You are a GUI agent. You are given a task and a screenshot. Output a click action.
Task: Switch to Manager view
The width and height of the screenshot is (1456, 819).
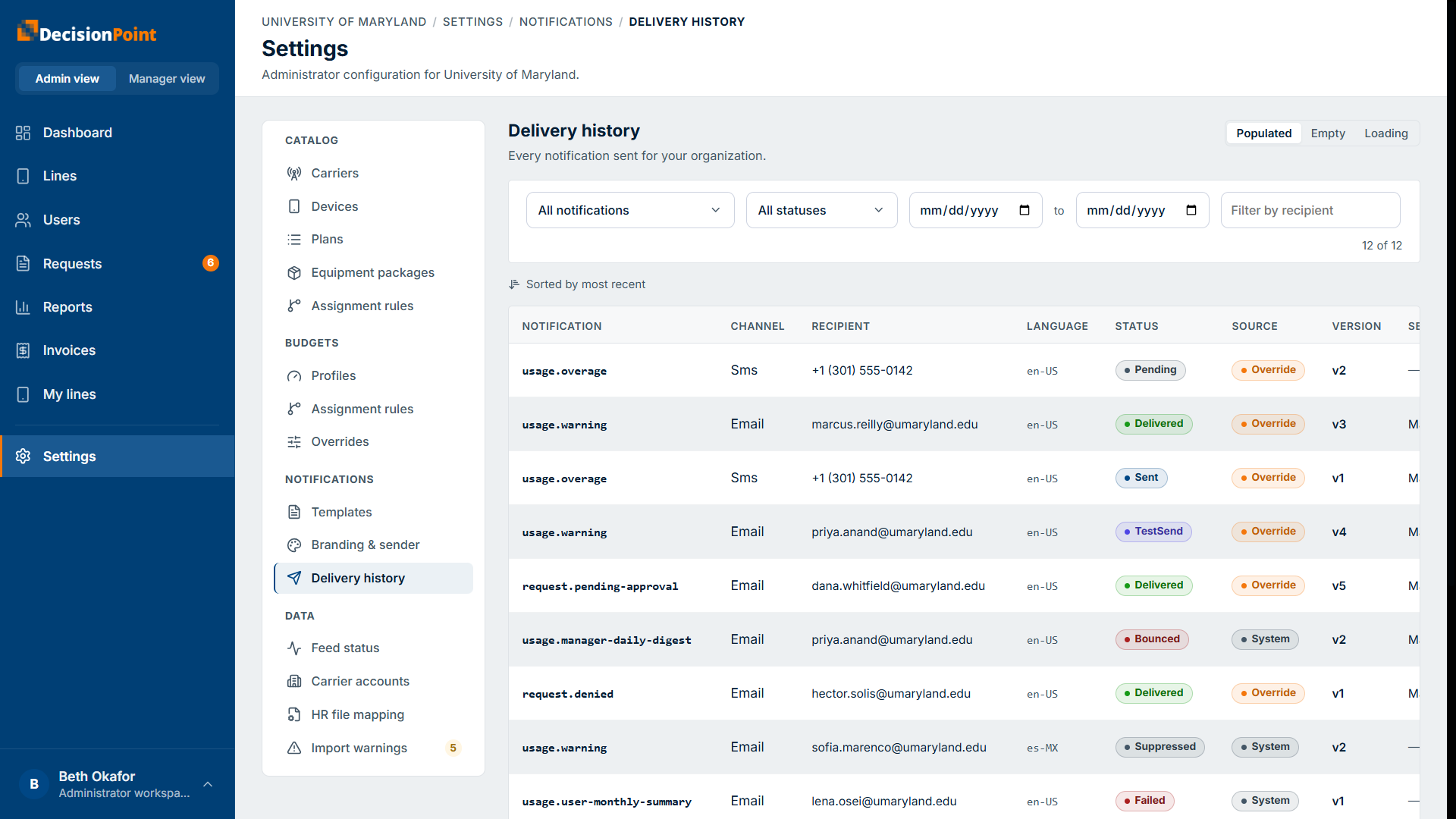pyautogui.click(x=167, y=79)
